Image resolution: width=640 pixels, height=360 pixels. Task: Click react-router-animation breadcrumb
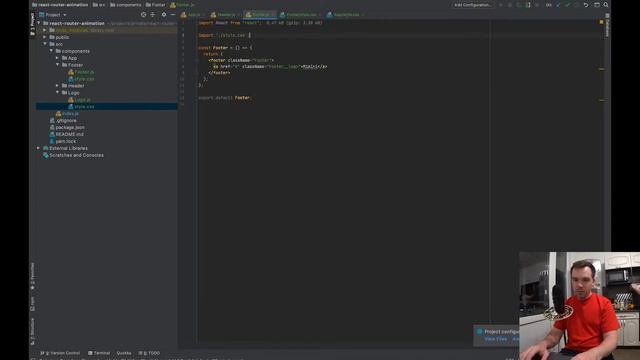click(60, 5)
